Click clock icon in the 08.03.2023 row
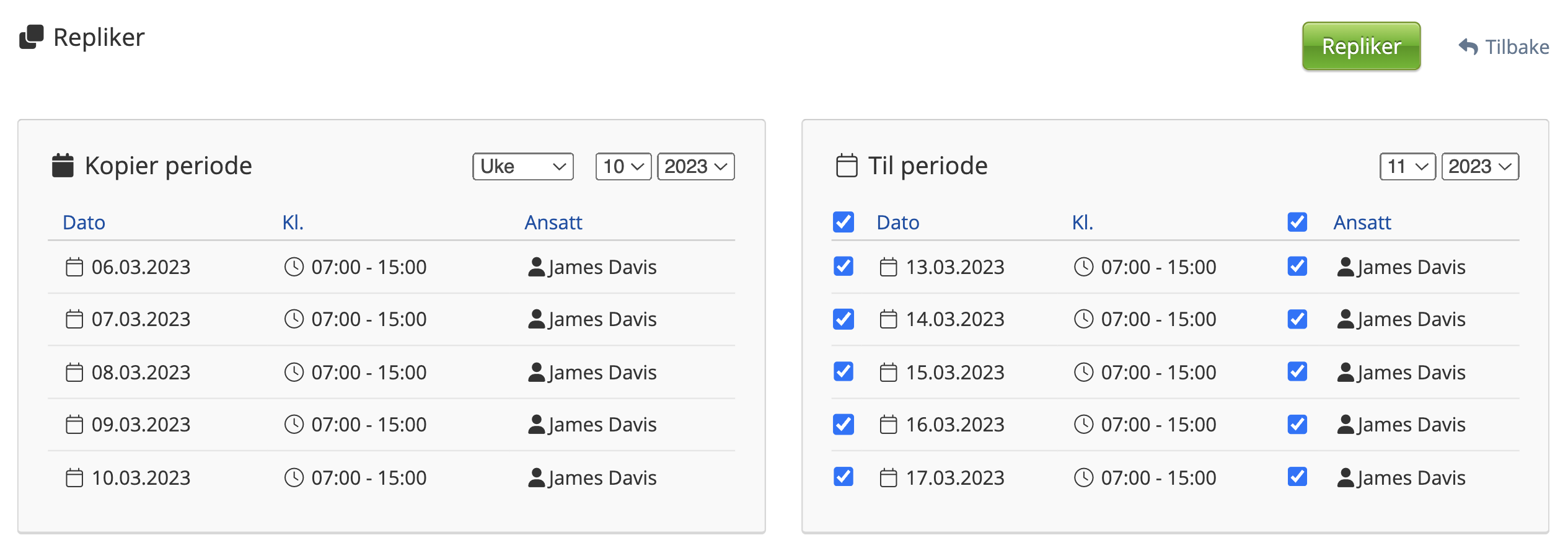Viewport: 1568px width, 548px height. click(x=294, y=372)
